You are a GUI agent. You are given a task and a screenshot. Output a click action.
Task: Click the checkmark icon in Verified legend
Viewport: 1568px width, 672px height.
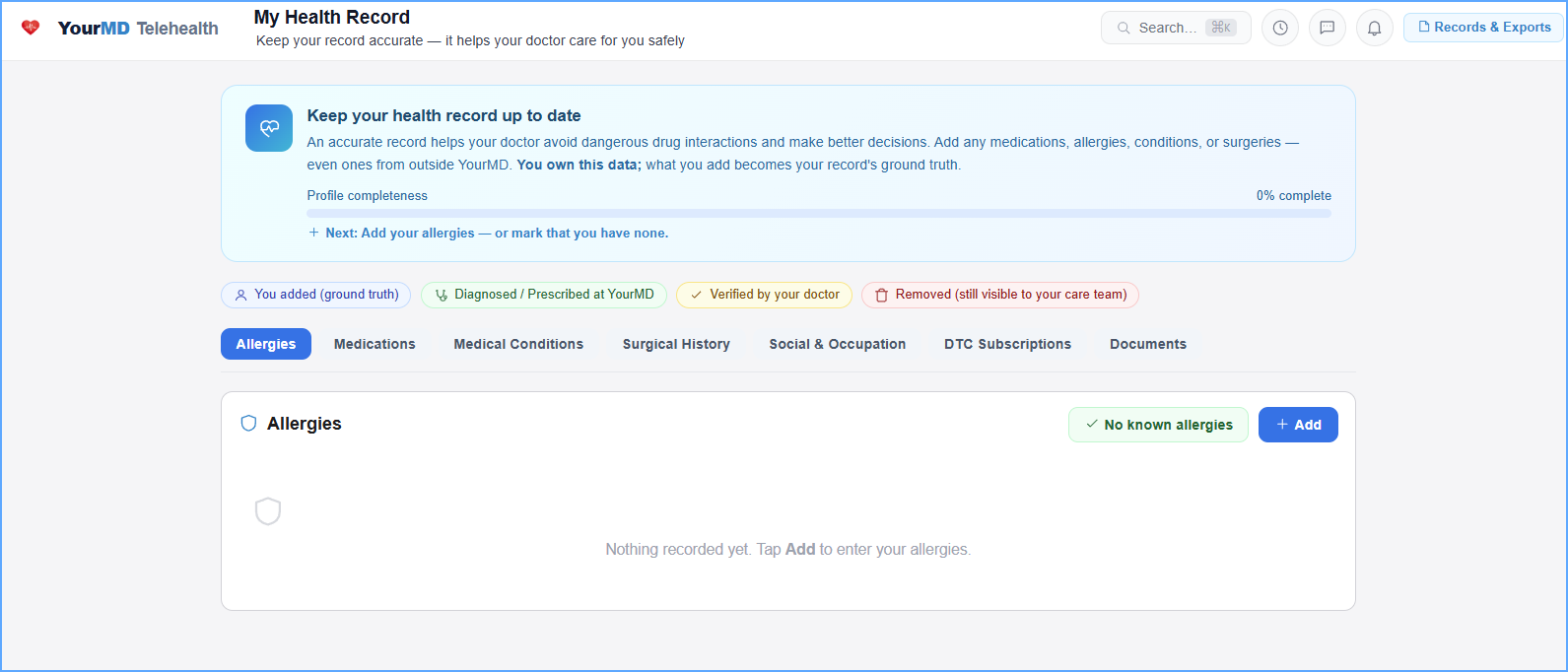click(697, 295)
